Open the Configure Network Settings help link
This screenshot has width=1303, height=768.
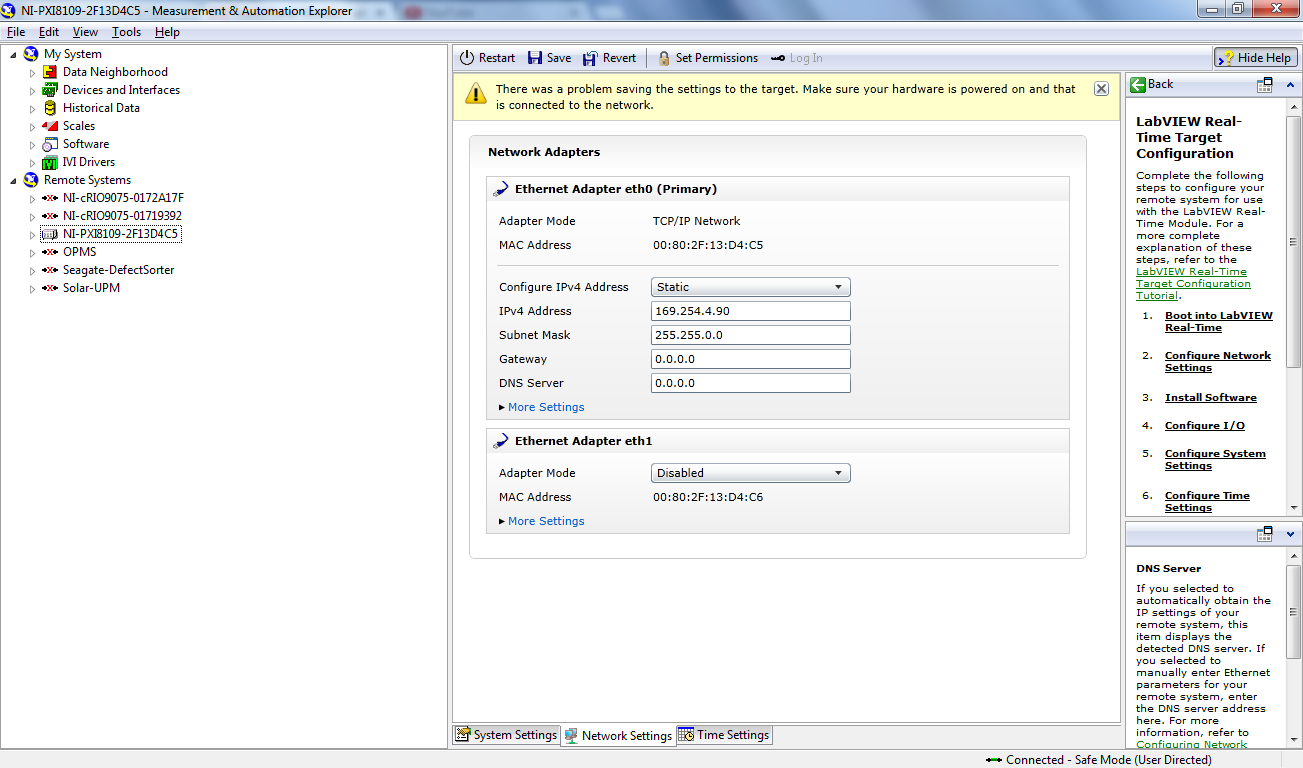point(1217,361)
